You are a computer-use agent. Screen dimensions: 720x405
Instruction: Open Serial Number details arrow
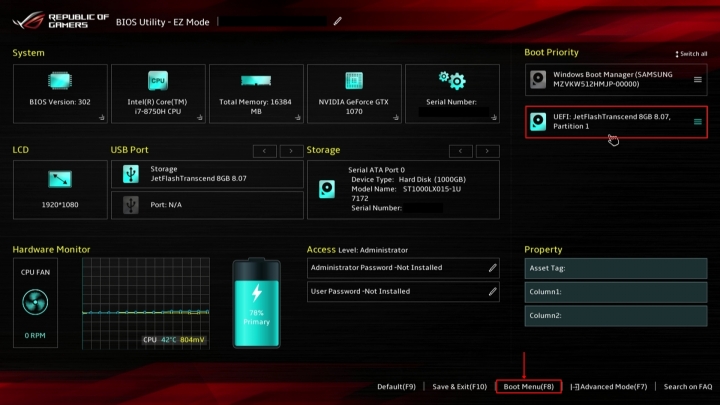click(494, 118)
